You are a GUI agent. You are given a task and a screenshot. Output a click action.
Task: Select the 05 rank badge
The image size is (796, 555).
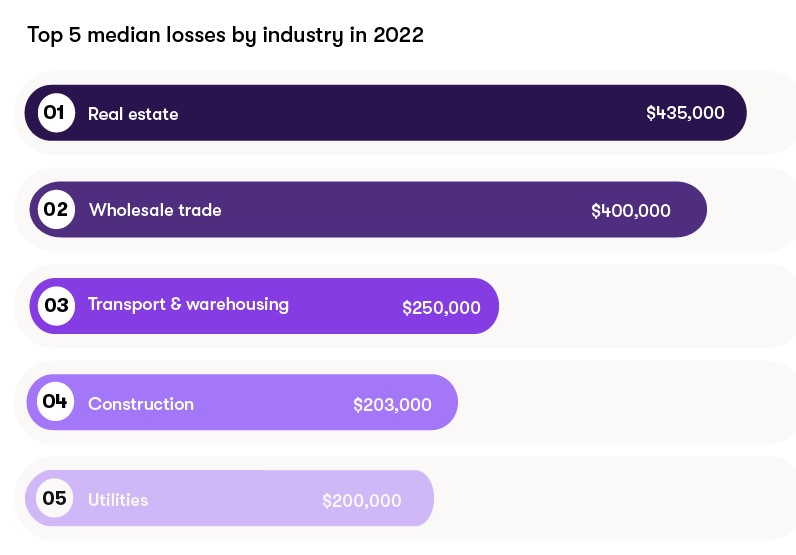click(55, 498)
